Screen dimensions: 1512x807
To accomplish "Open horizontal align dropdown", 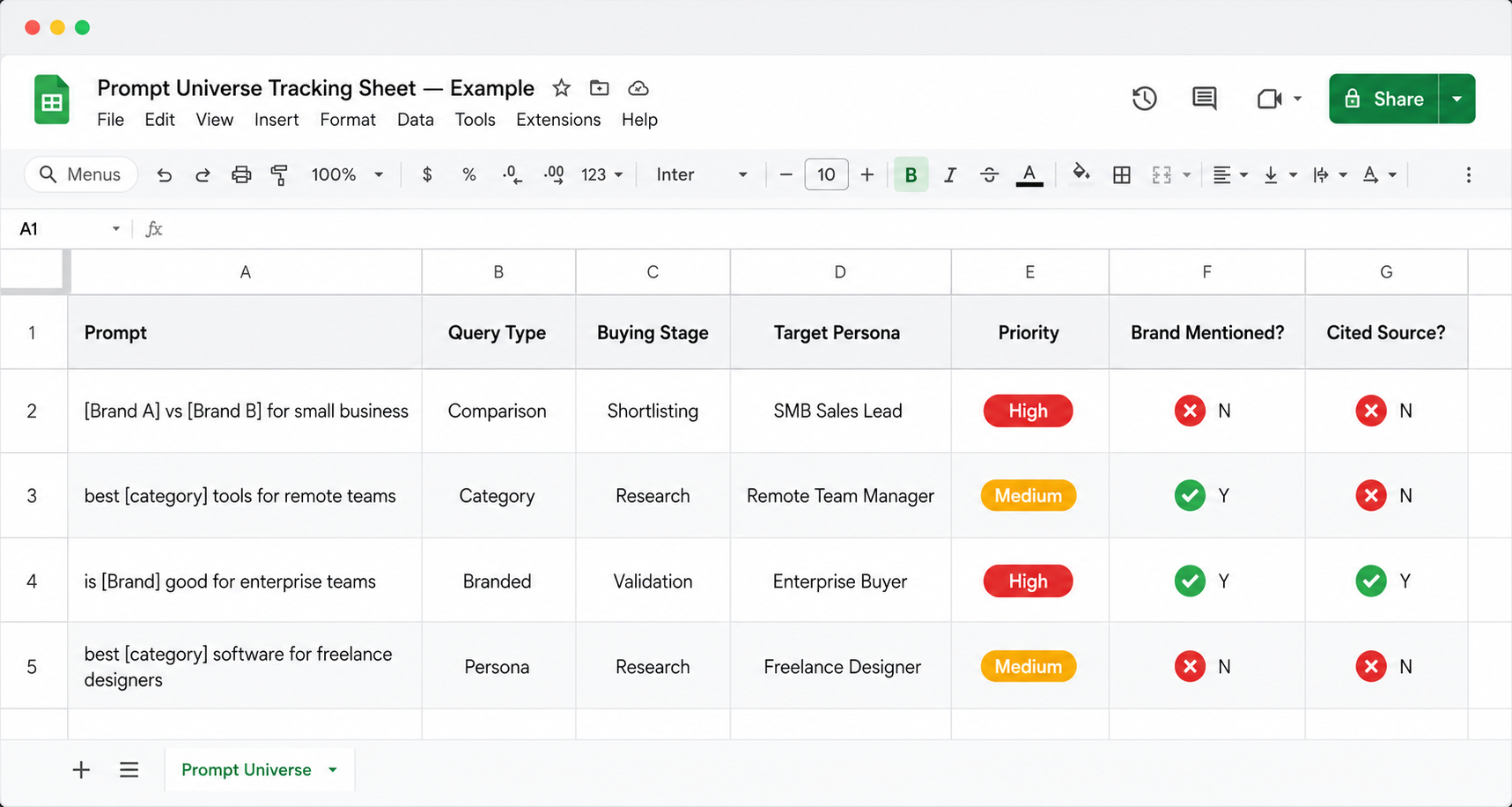I will 1230,174.
